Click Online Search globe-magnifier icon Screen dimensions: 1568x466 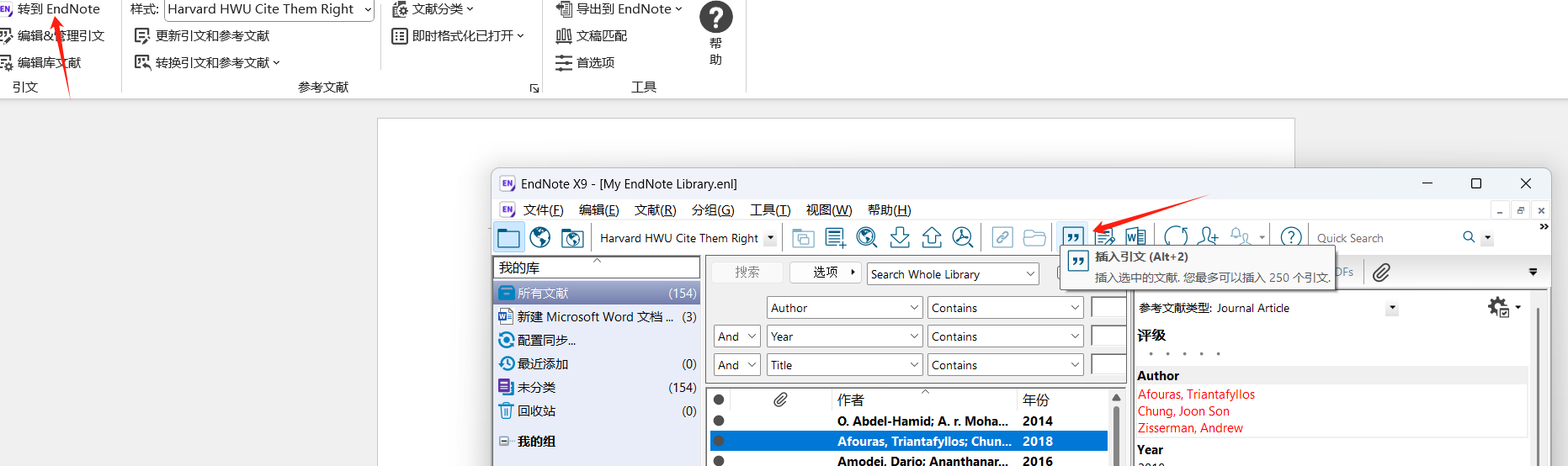pyautogui.click(x=867, y=238)
